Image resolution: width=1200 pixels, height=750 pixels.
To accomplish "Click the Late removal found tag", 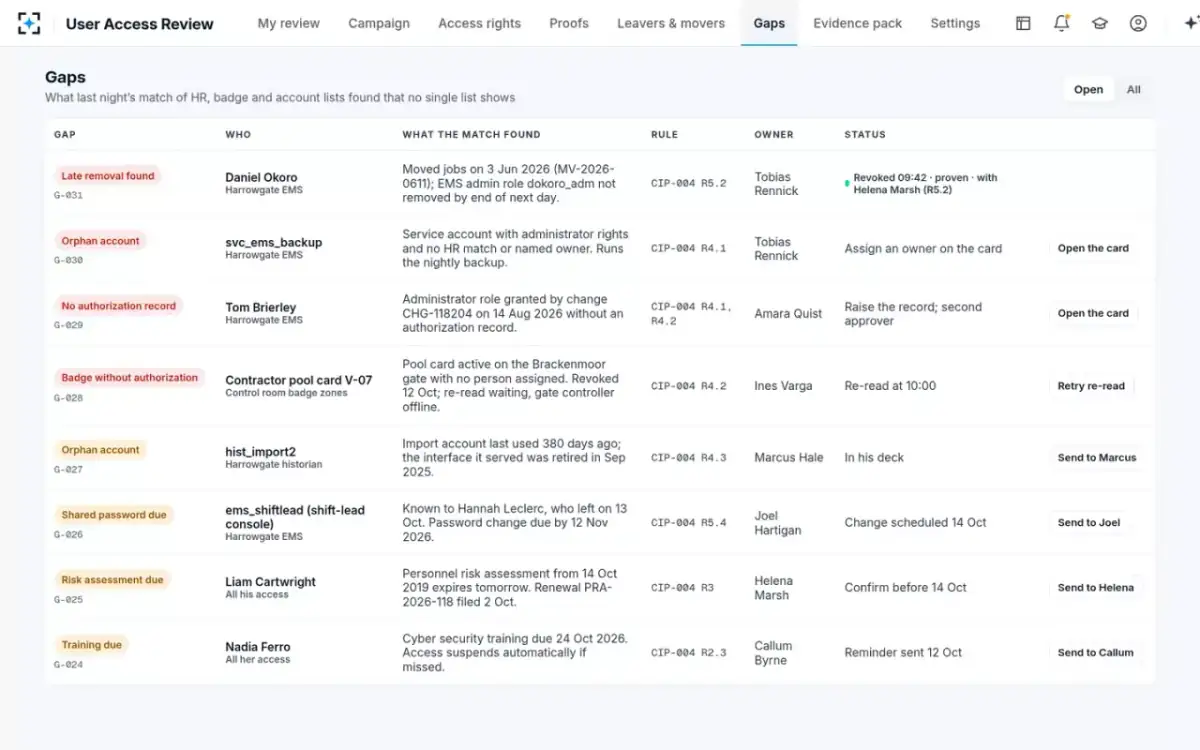I will [x=108, y=176].
